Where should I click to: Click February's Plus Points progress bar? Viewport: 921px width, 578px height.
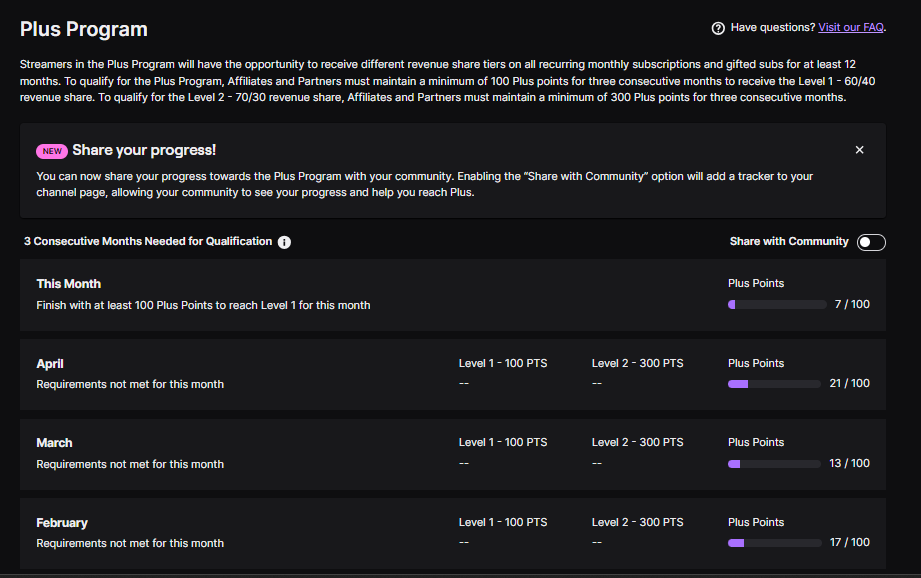774,543
